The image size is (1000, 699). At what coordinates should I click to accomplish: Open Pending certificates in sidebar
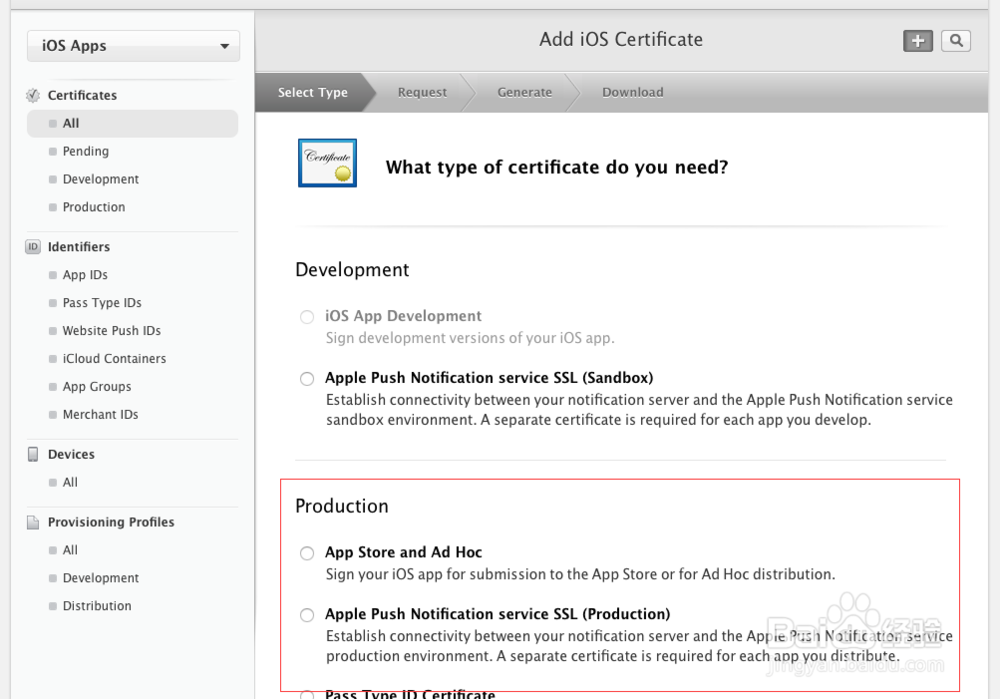[x=84, y=151]
